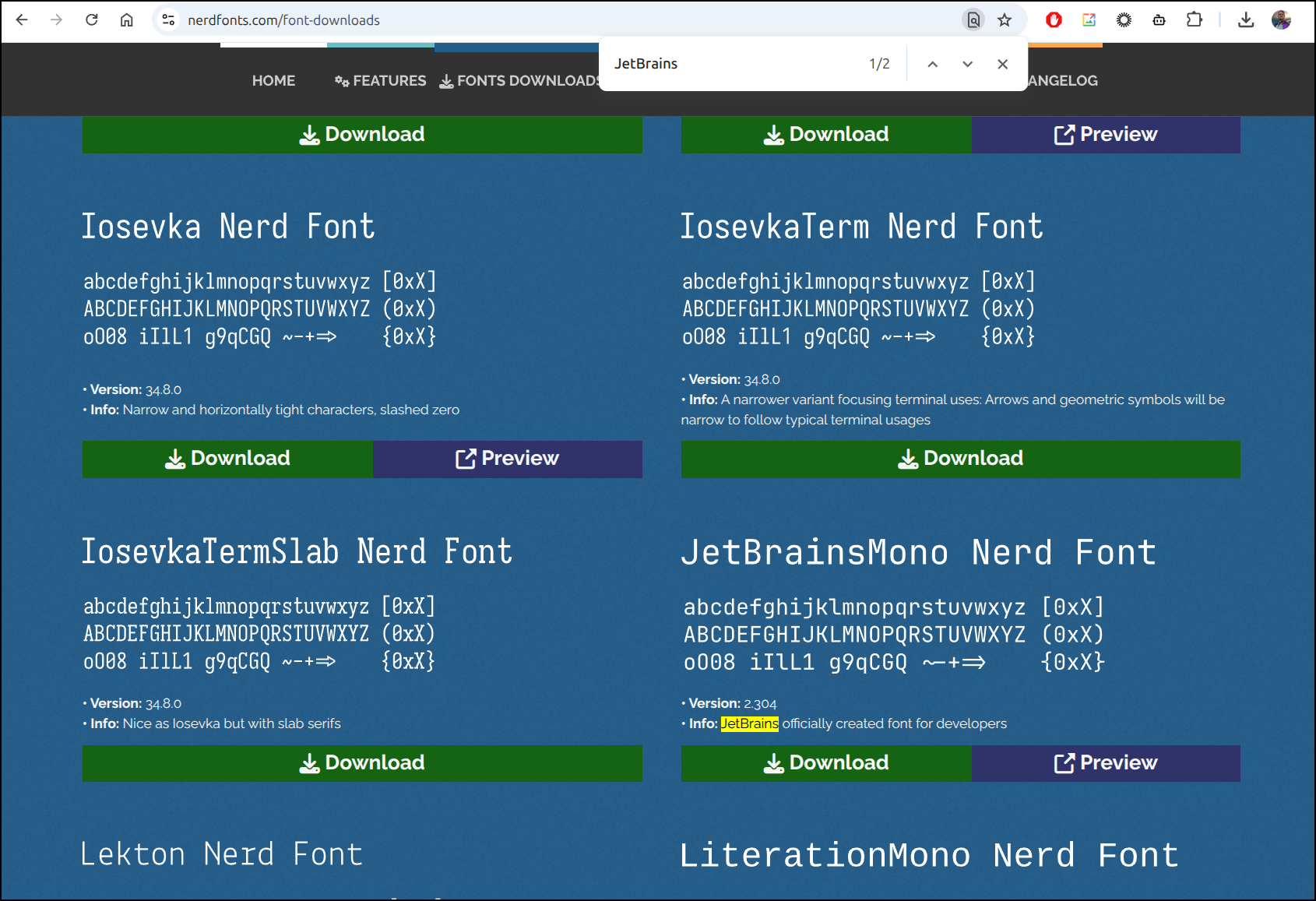The image size is (1316, 901).
Task: Click the red ad-blocker extension icon
Action: coord(1054,20)
